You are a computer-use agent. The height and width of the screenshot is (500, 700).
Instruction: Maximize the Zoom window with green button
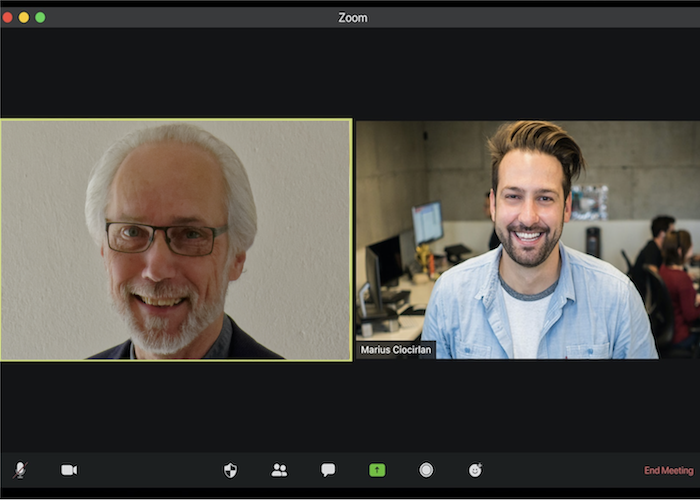tap(40, 17)
